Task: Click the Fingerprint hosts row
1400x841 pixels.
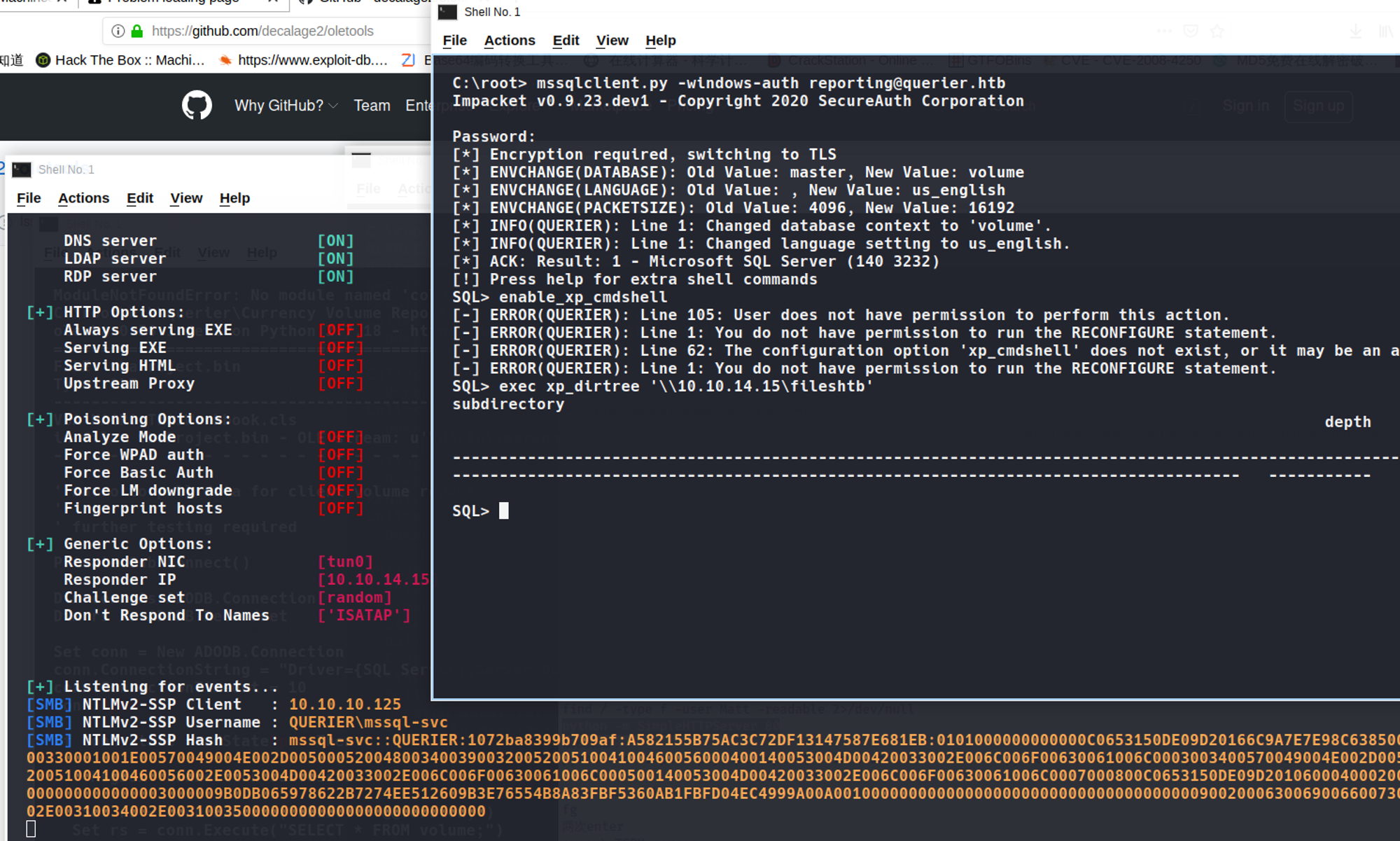Action: coord(213,509)
